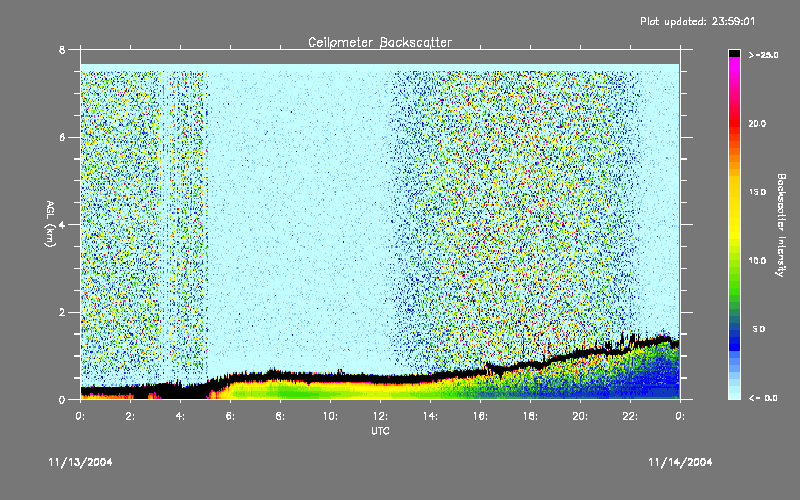Click the x-axis tick label '22:'
The image size is (800, 500).
(630, 416)
